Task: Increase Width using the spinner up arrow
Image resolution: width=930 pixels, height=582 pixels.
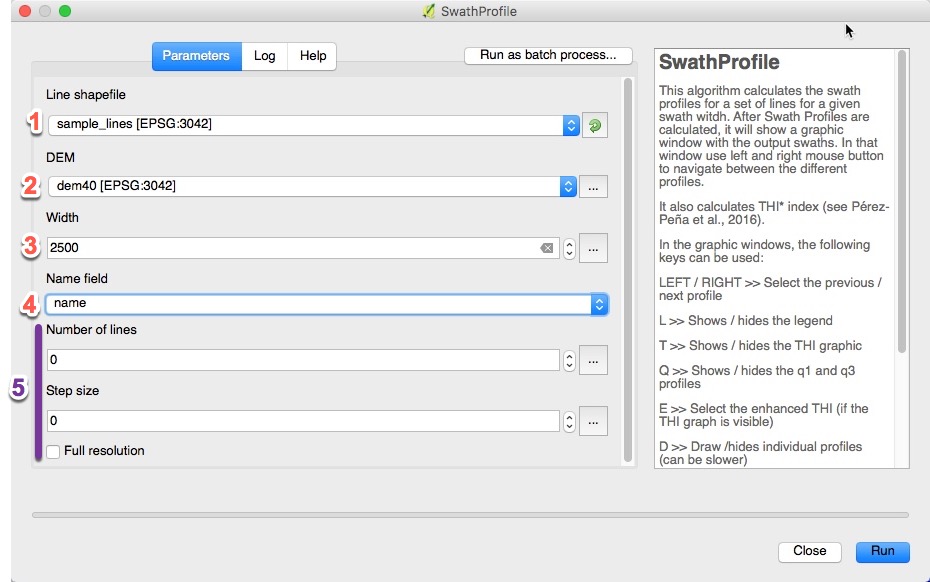Action: [x=568, y=243]
